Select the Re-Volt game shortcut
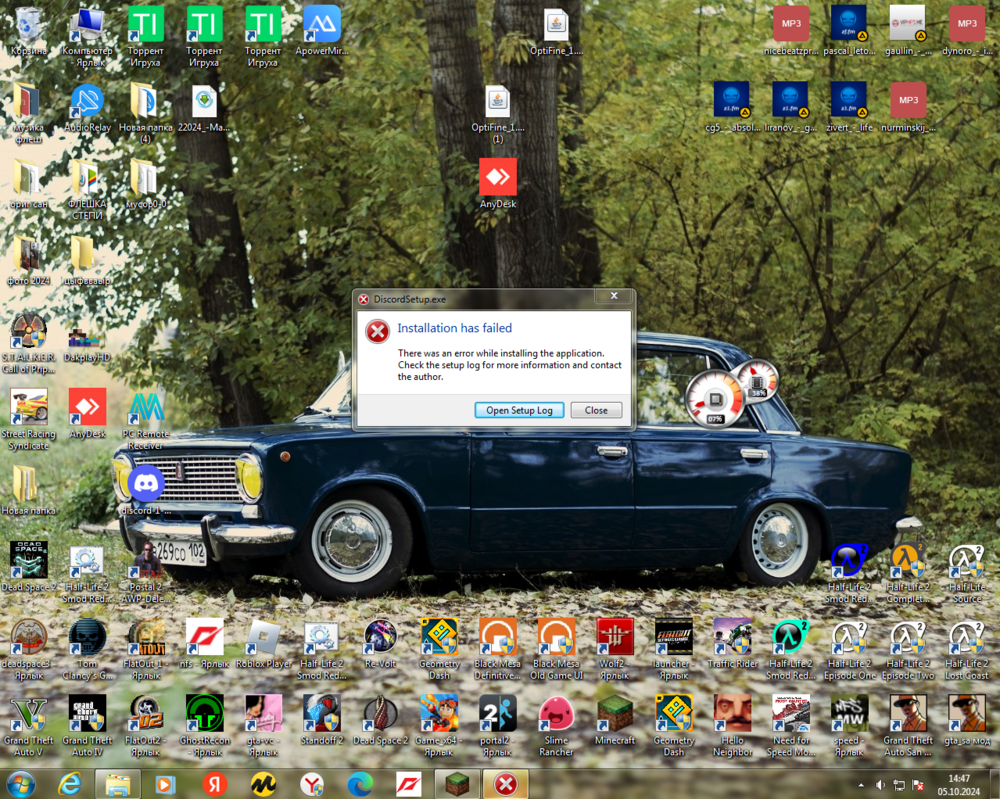This screenshot has height=799, width=1000. pyautogui.click(x=381, y=643)
